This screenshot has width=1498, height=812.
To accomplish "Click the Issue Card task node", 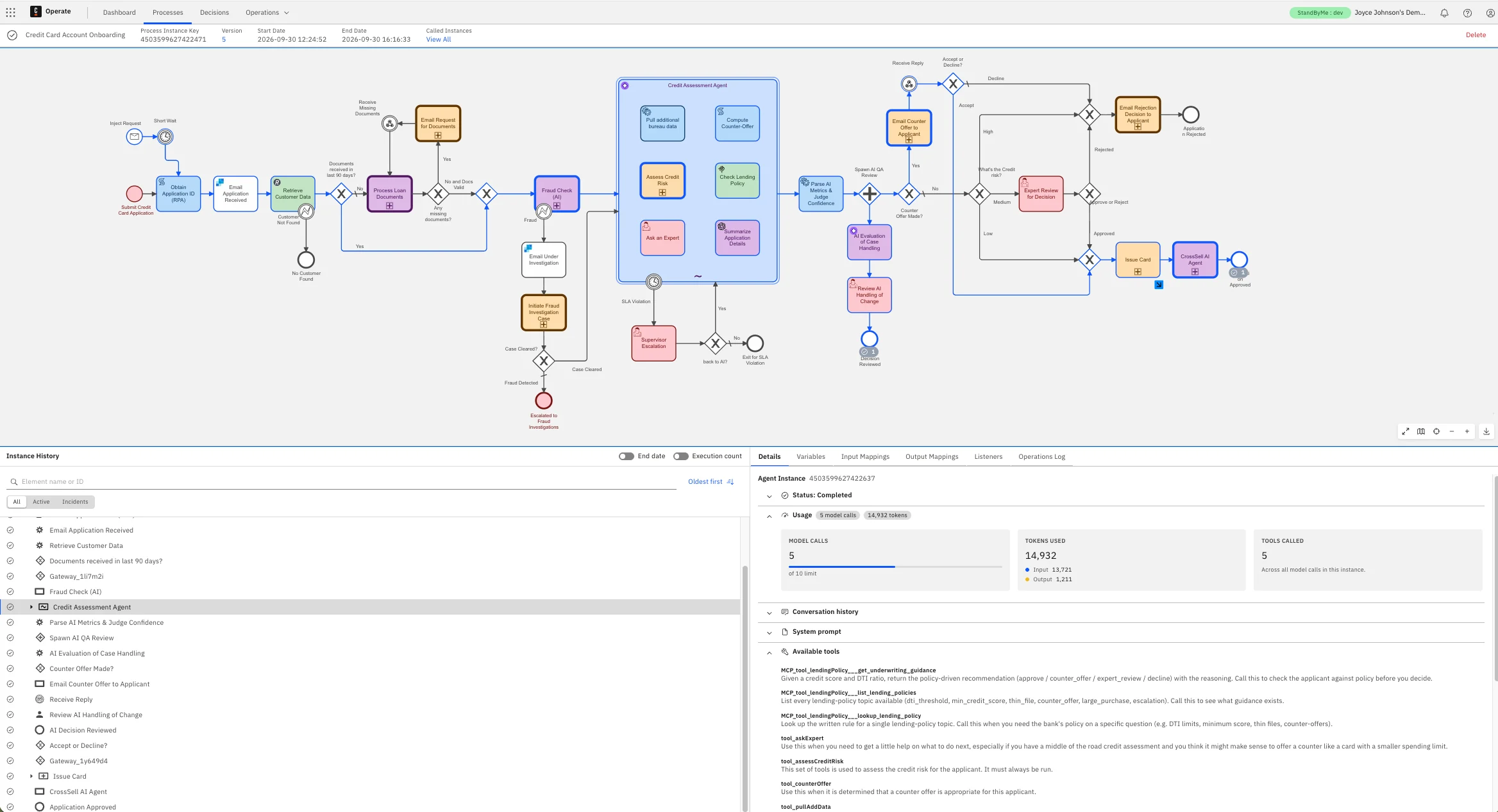I will point(1138,260).
